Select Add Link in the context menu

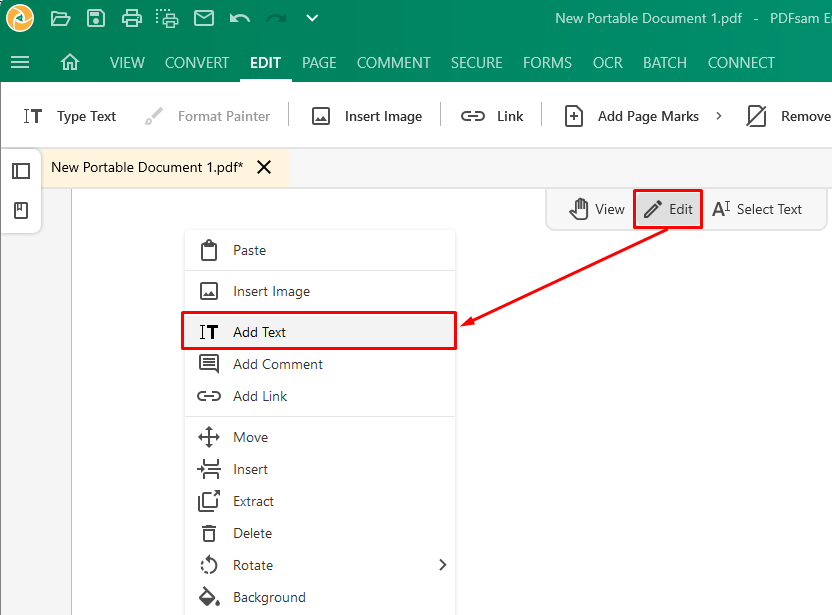pos(320,396)
